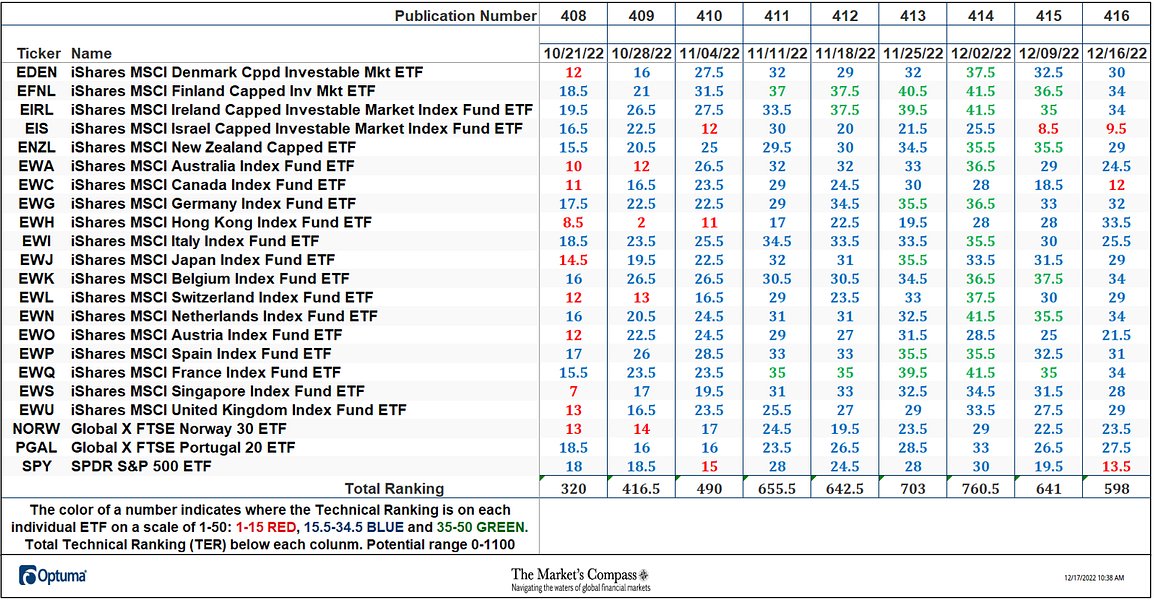This screenshot has width=1154, height=600.
Task: Click total ranking value 641
Action: click(1049, 489)
